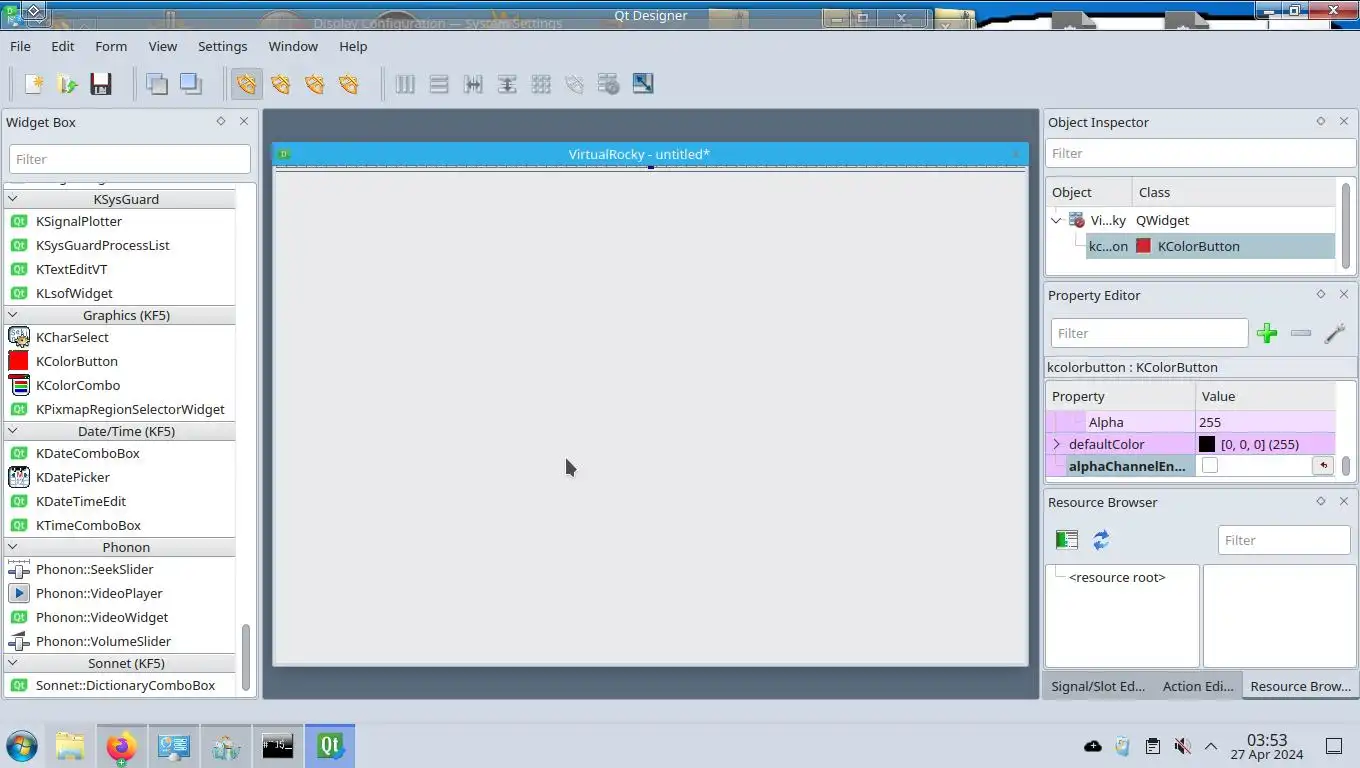Click the Widget Box filter field
Image resolution: width=1360 pixels, height=768 pixels.
(x=130, y=159)
